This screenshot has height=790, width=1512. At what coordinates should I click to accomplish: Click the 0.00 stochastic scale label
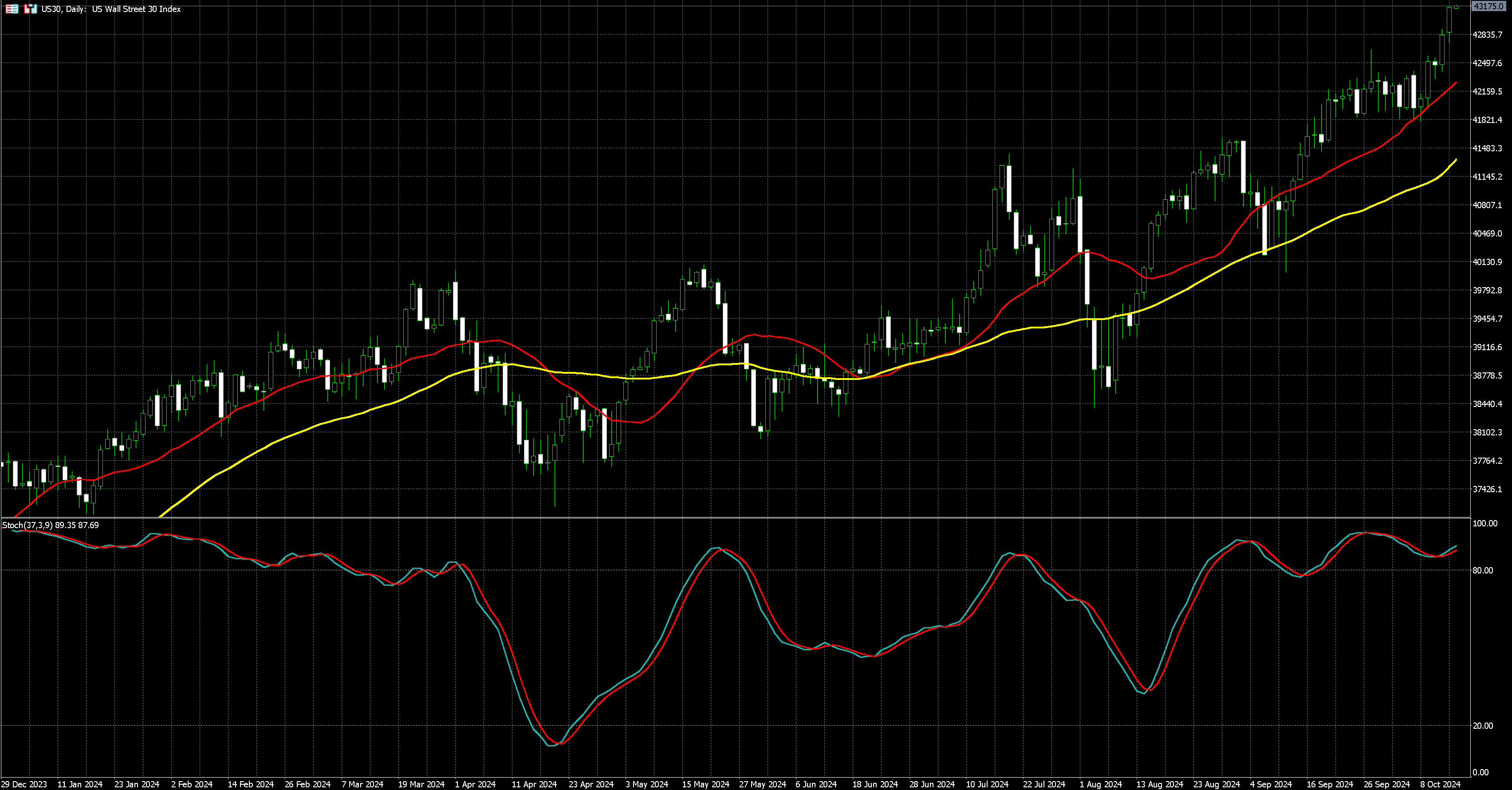click(1481, 772)
